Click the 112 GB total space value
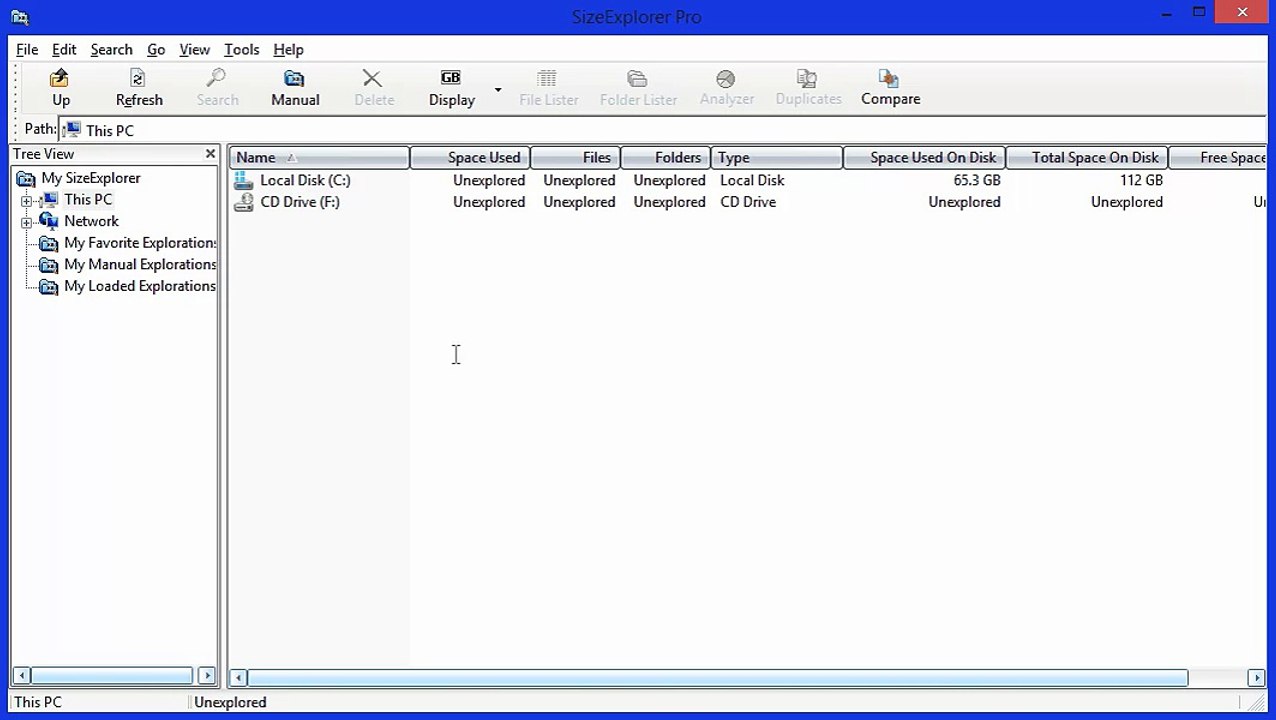Image resolution: width=1276 pixels, height=720 pixels. [x=1141, y=180]
